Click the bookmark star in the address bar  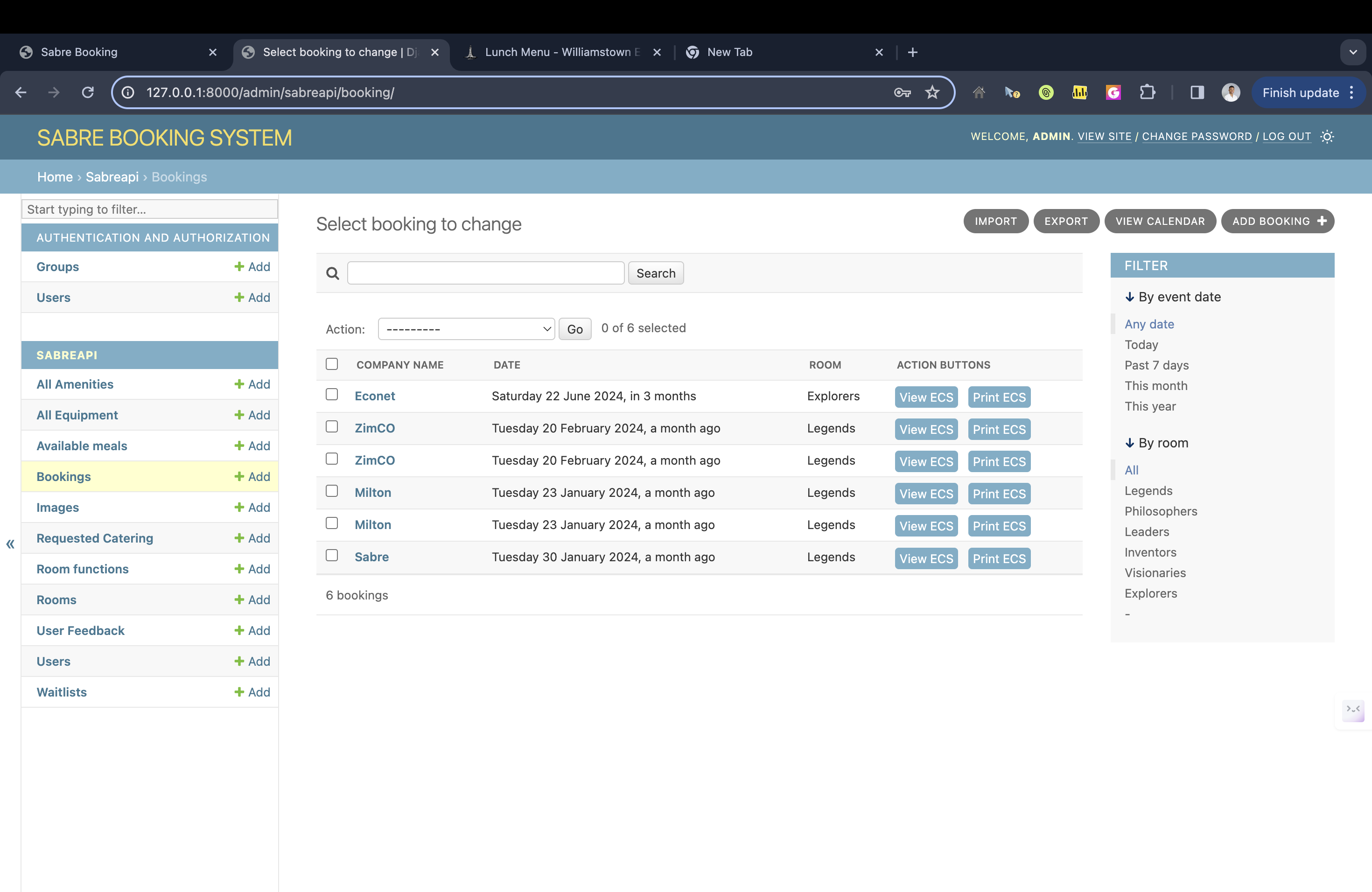pyautogui.click(x=932, y=92)
